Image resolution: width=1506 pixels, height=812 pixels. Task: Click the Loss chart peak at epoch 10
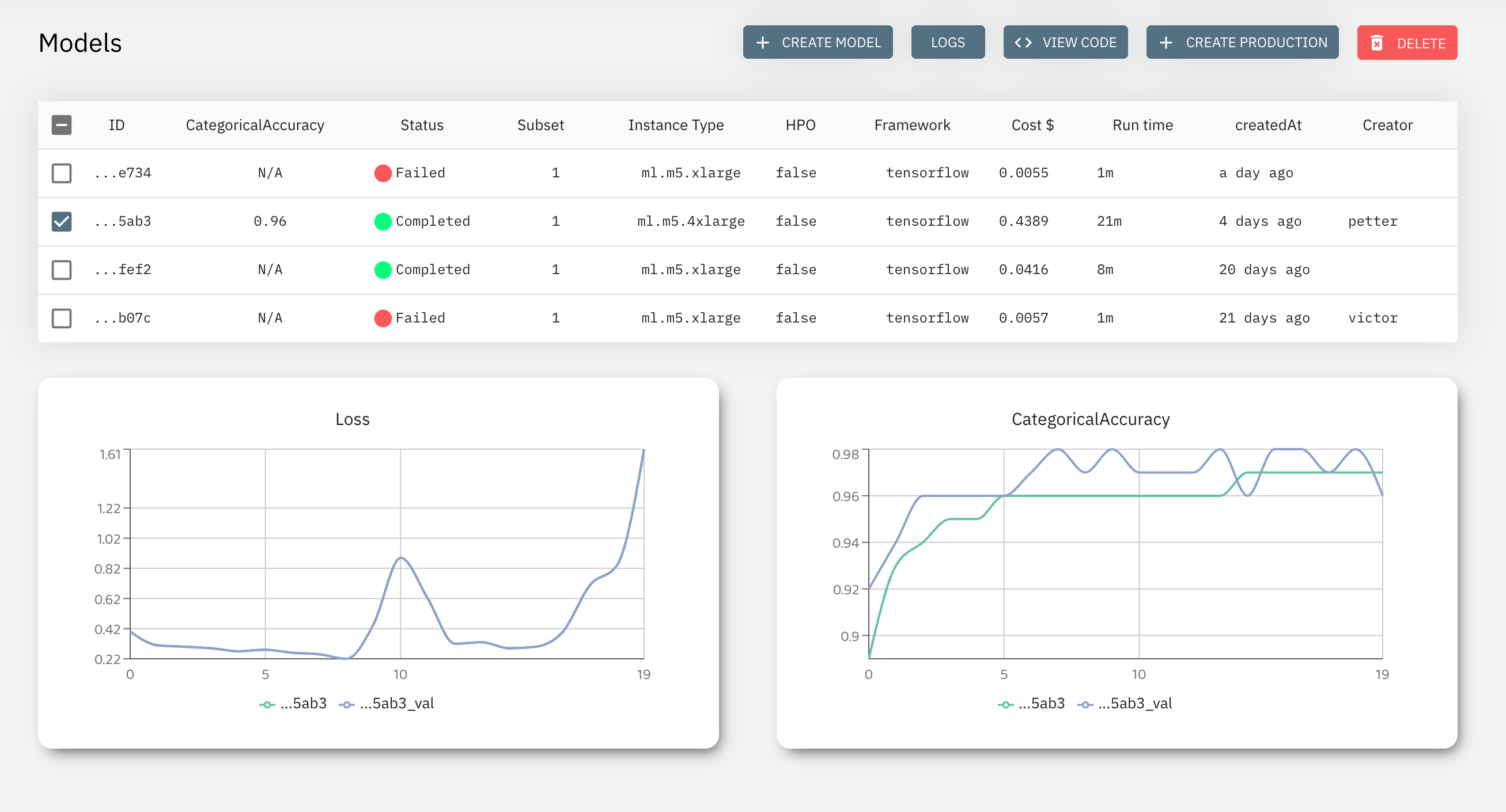(x=400, y=559)
